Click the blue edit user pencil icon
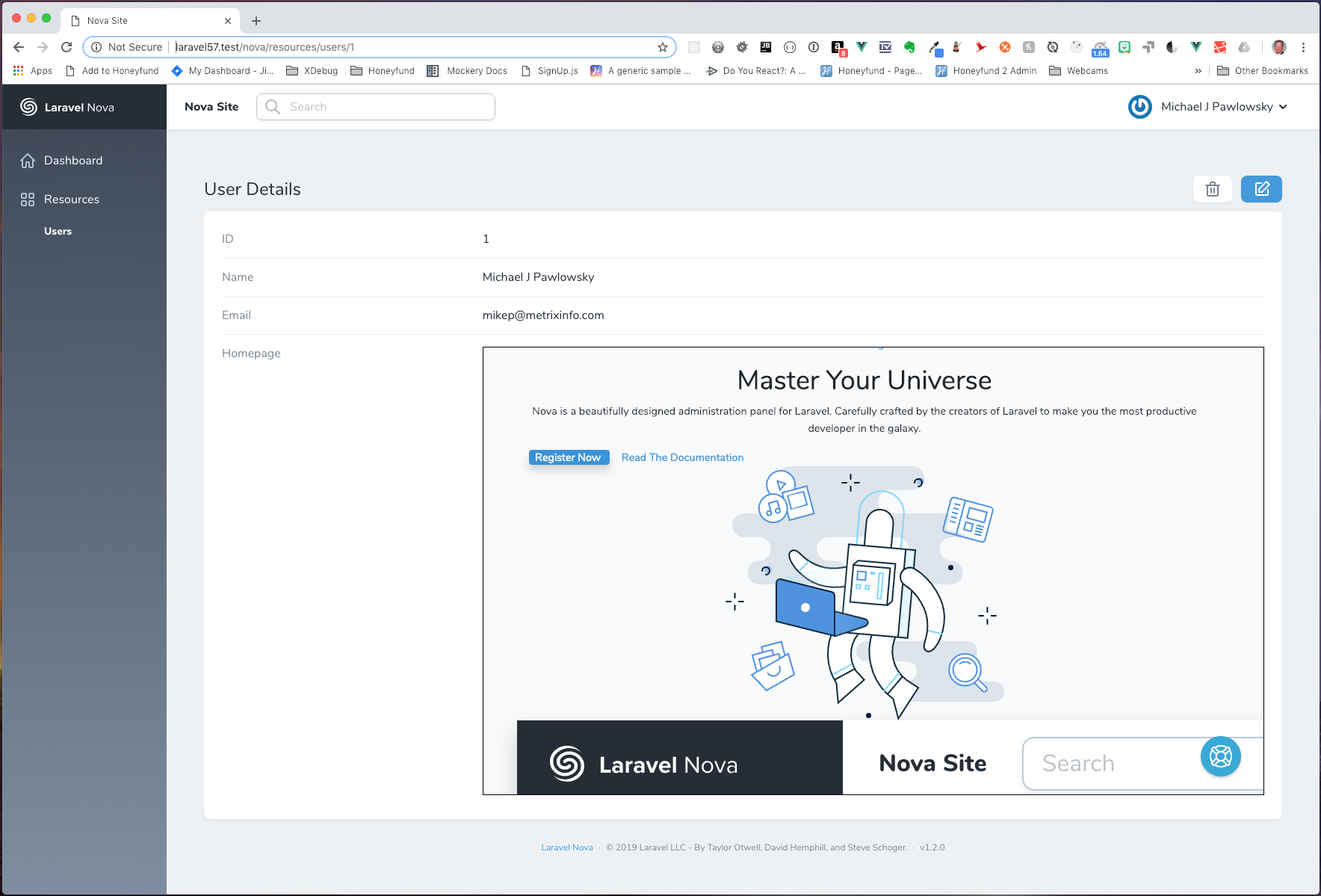The image size is (1321, 896). tap(1261, 189)
